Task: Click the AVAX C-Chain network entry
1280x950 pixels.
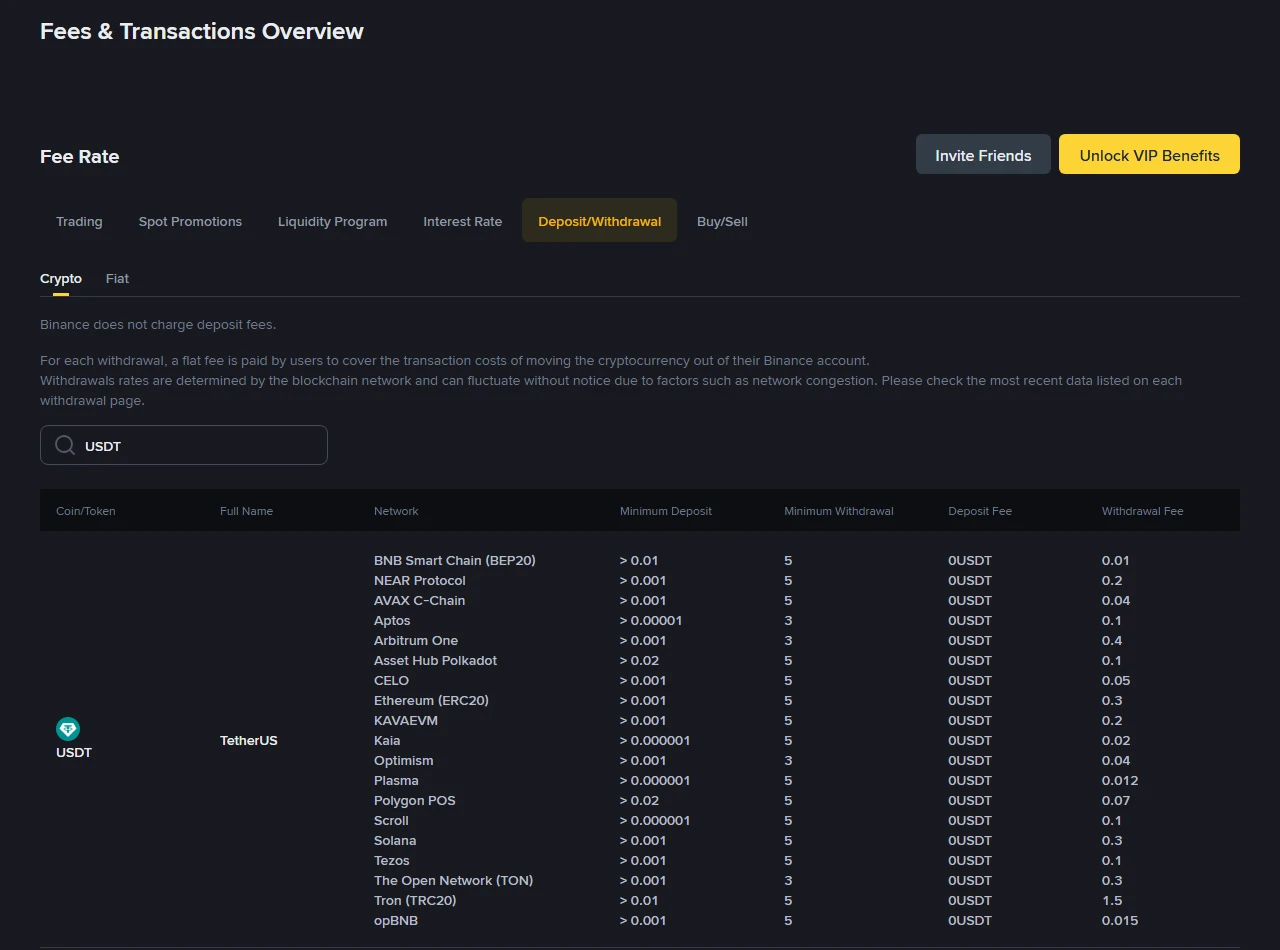Action: (x=419, y=601)
